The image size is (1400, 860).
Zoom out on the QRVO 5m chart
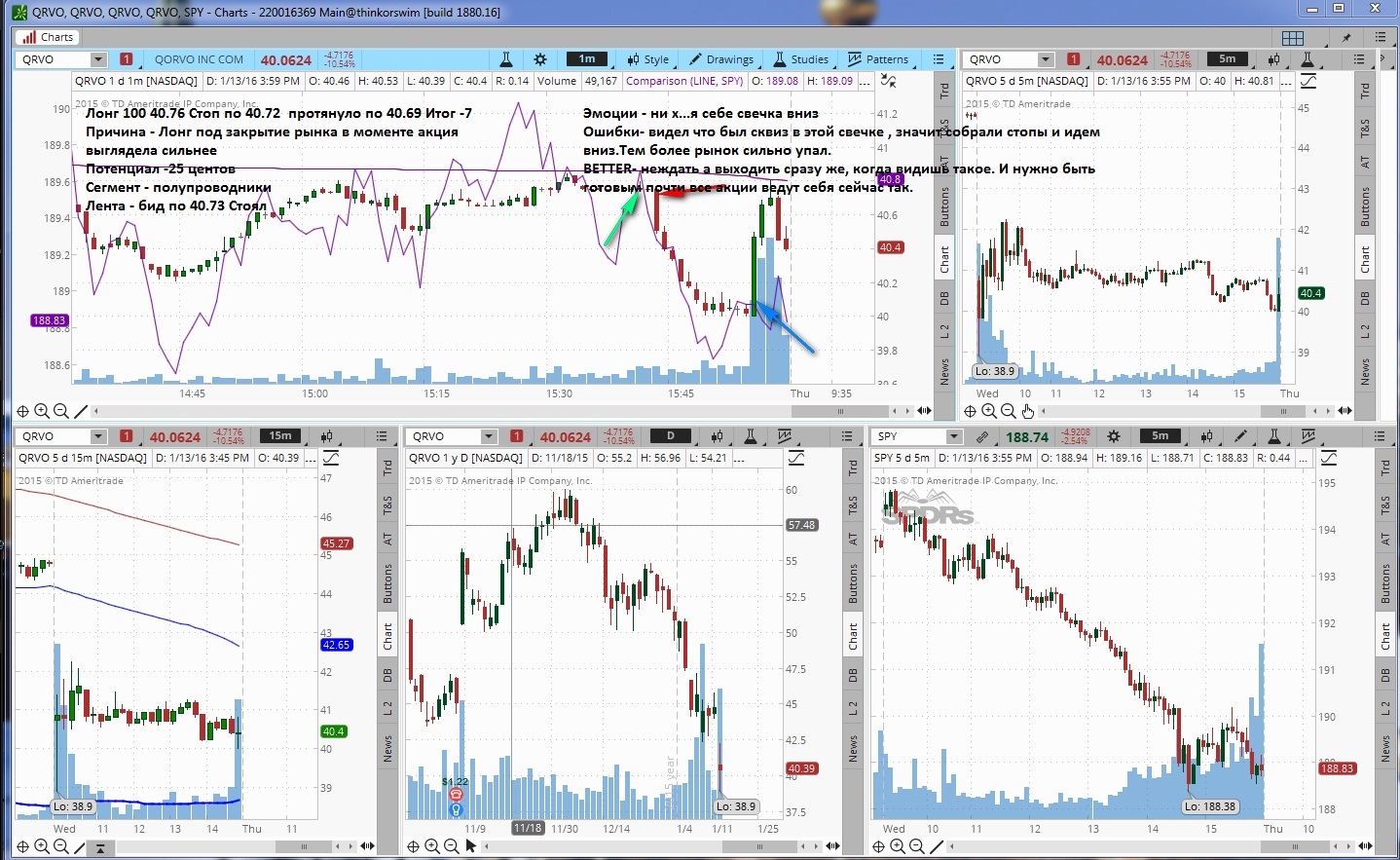[x=1008, y=411]
